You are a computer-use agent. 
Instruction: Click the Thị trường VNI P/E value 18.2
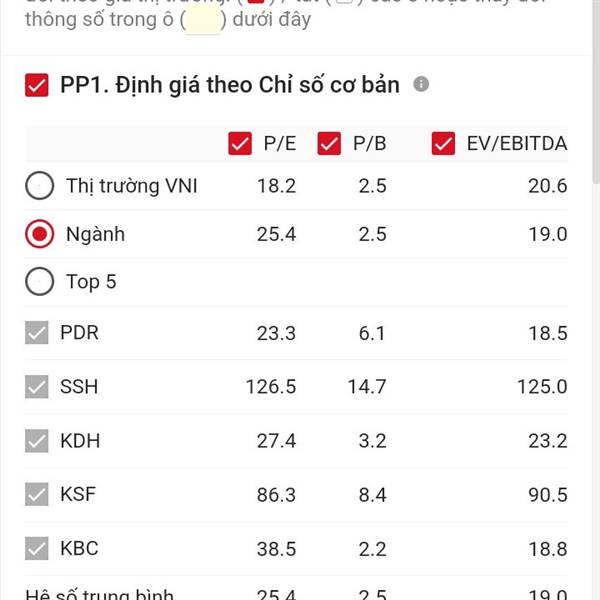coord(276,186)
